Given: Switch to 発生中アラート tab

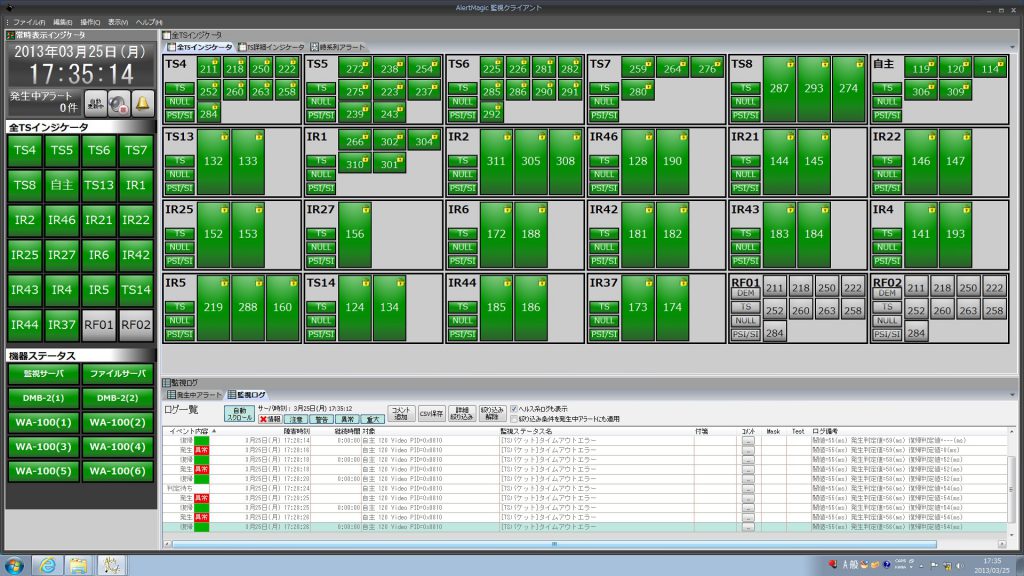Looking at the screenshot, I should [195, 394].
